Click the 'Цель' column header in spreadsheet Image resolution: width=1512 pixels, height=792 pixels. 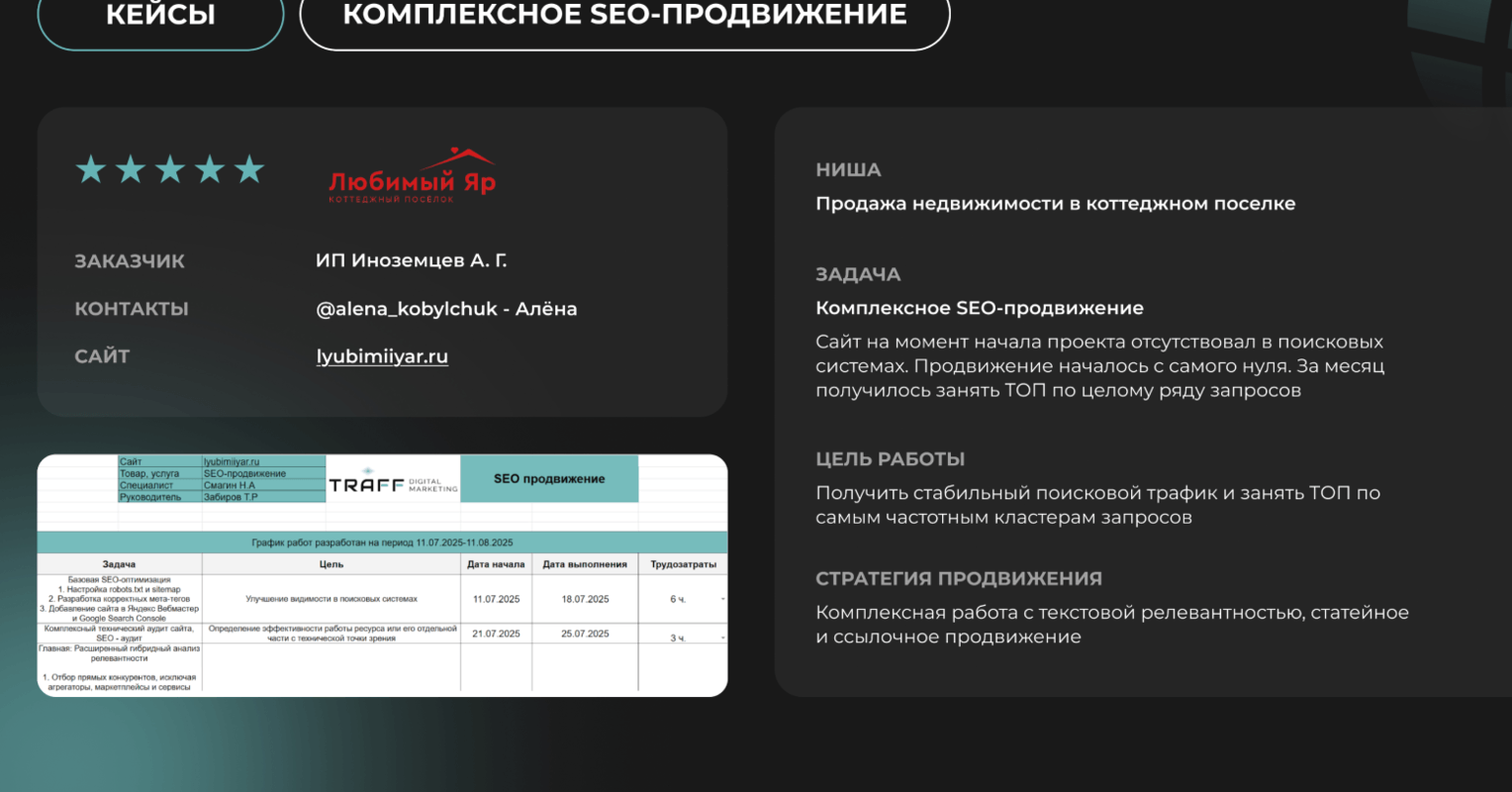click(x=331, y=564)
